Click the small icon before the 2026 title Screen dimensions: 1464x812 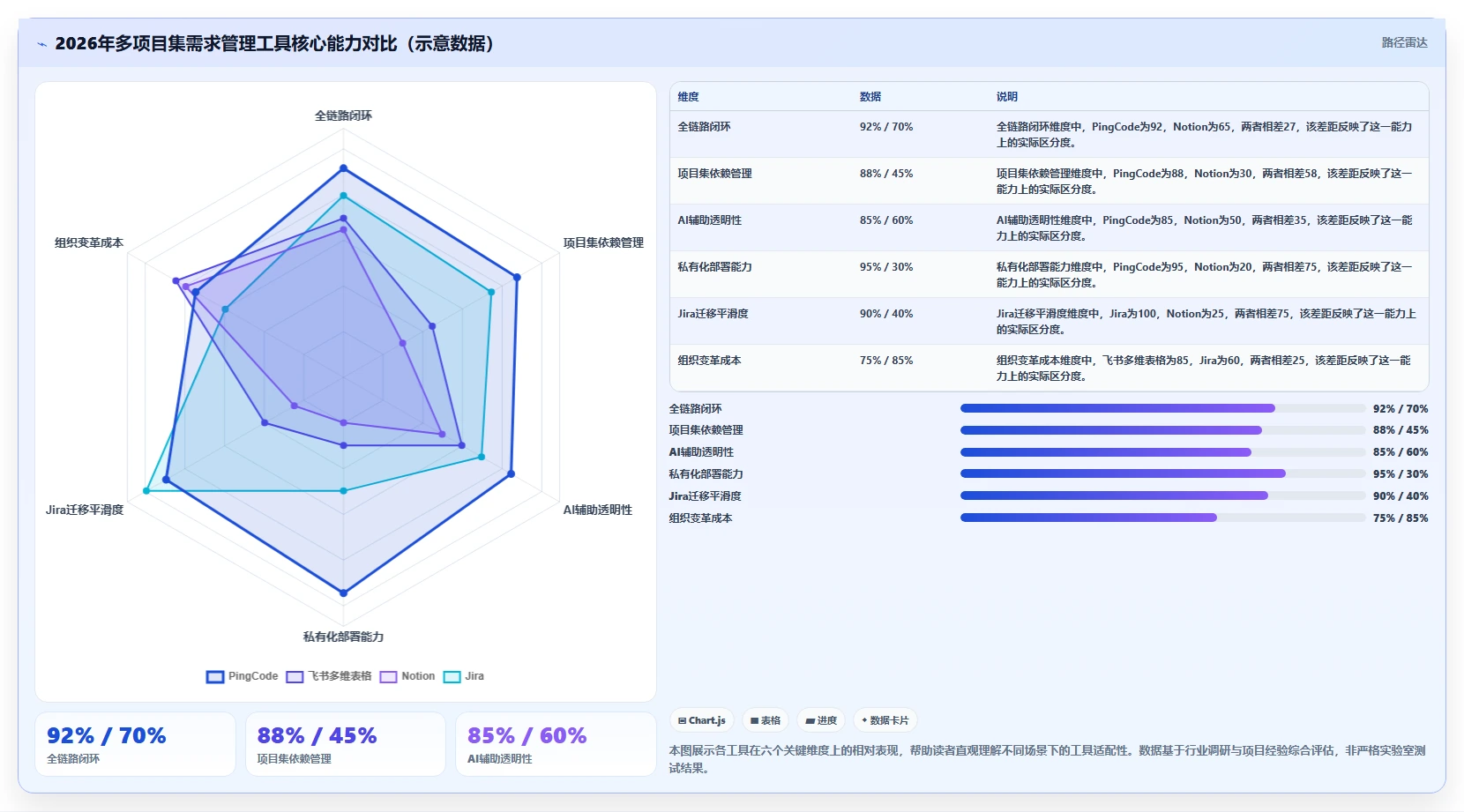coord(41,44)
